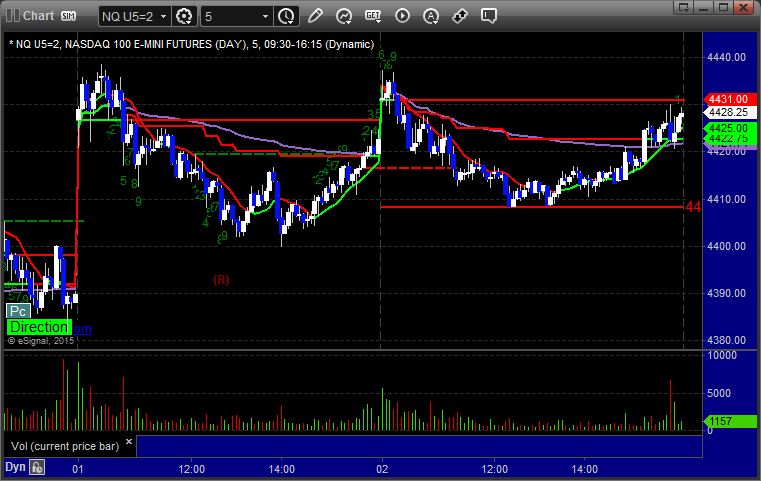
Task: Click the red '44' label at chart edge
Action: pyautogui.click(x=693, y=207)
